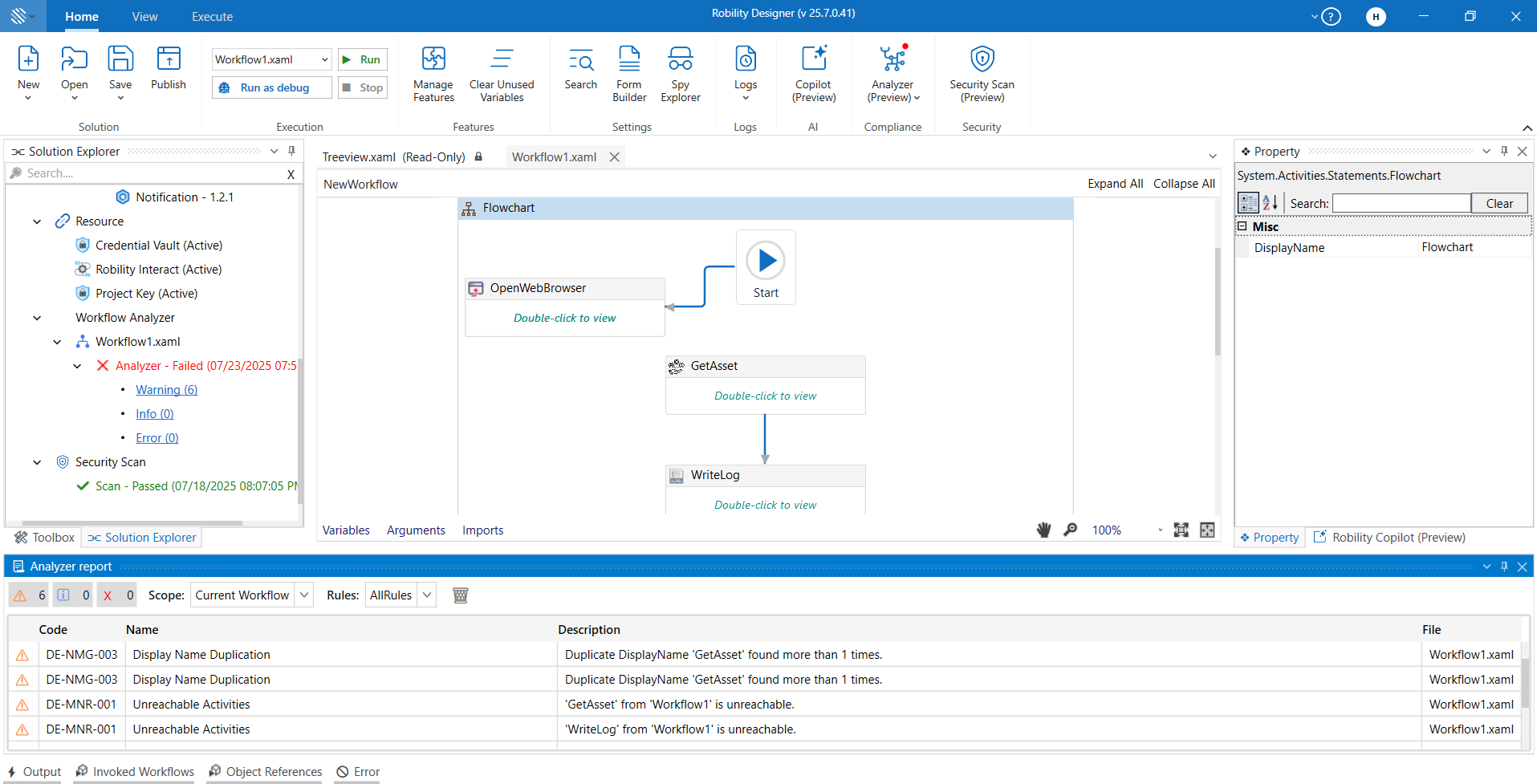Collapse the Misc property category

click(x=1242, y=226)
